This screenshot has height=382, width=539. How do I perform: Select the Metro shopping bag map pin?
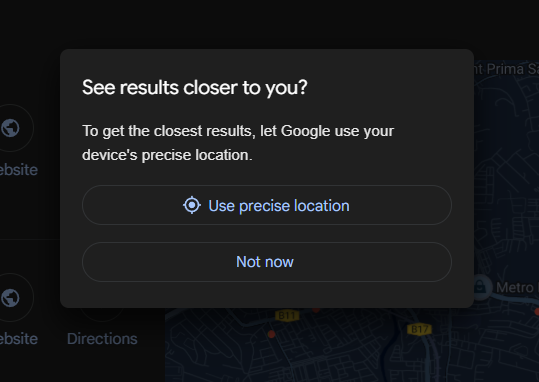pyautogui.click(x=480, y=288)
